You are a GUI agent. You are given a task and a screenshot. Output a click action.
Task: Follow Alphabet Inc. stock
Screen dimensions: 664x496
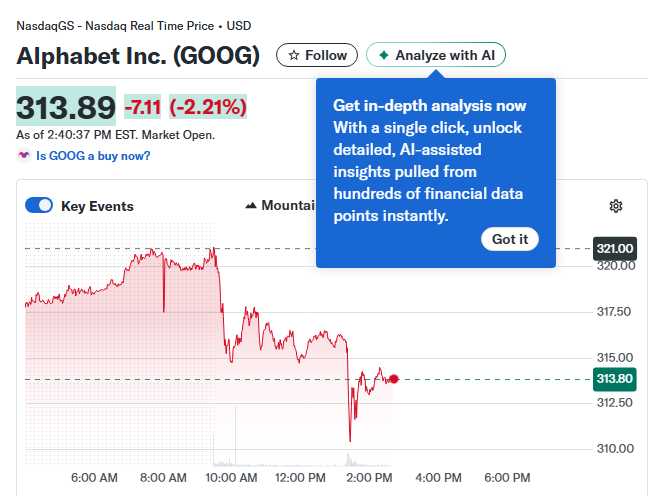coord(317,56)
